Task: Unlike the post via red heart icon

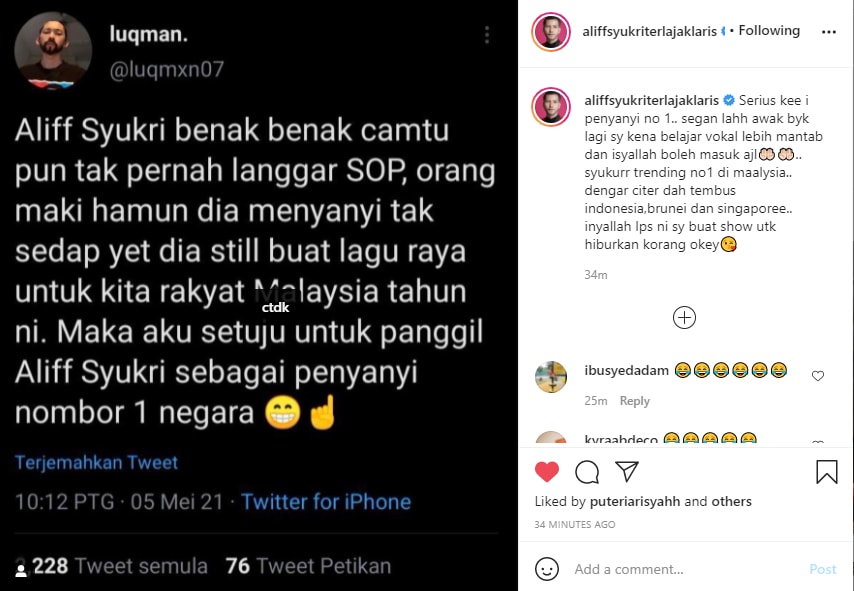Action: [x=547, y=472]
